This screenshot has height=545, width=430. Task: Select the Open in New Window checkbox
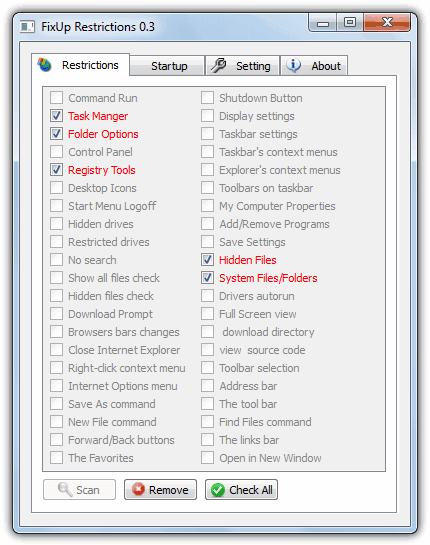[x=208, y=458]
